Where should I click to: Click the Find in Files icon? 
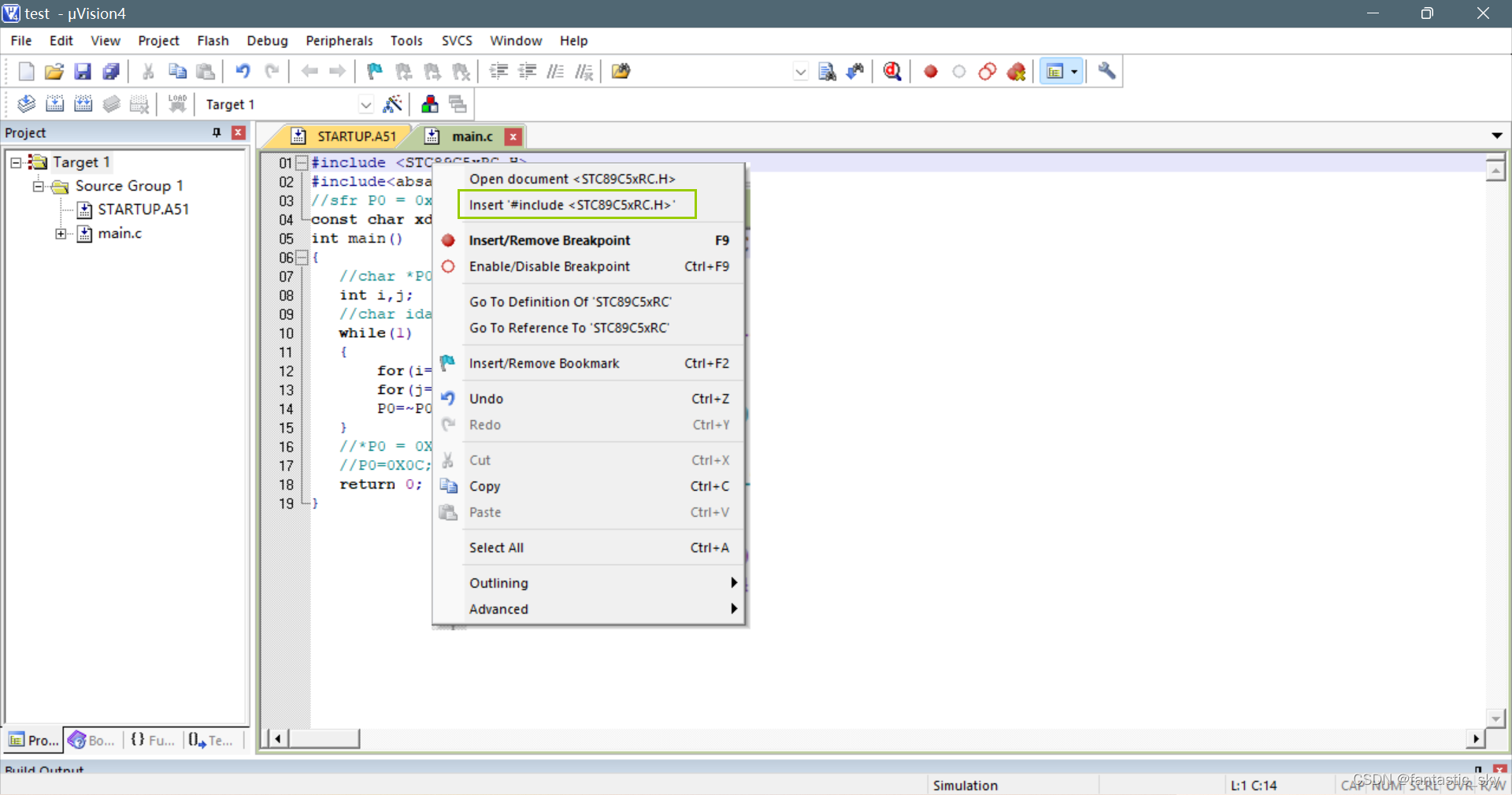point(621,72)
